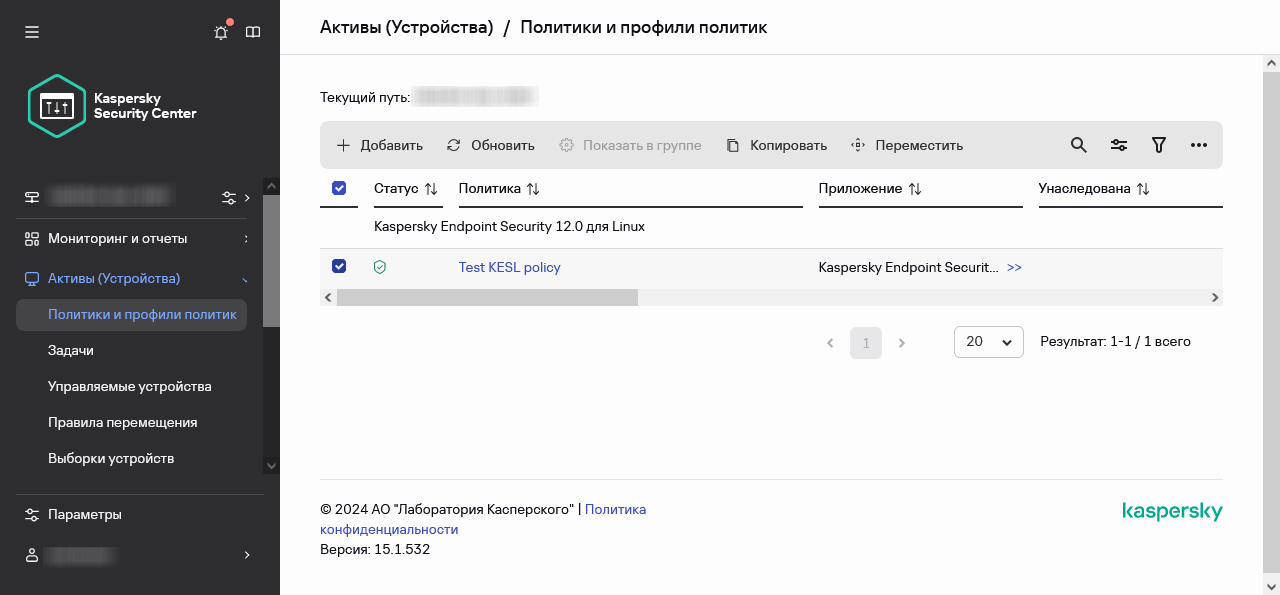Uncheck the Test KESL policy checkbox

(339, 267)
